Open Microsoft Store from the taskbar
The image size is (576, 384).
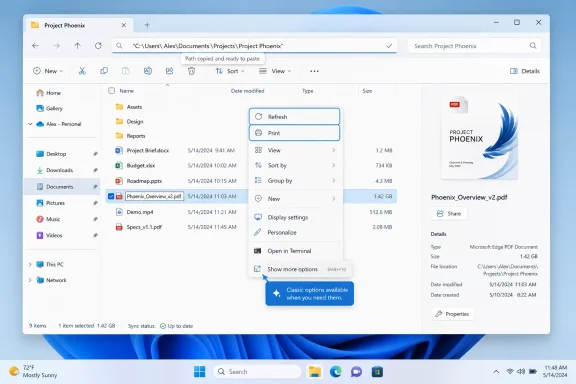pyautogui.click(x=377, y=372)
